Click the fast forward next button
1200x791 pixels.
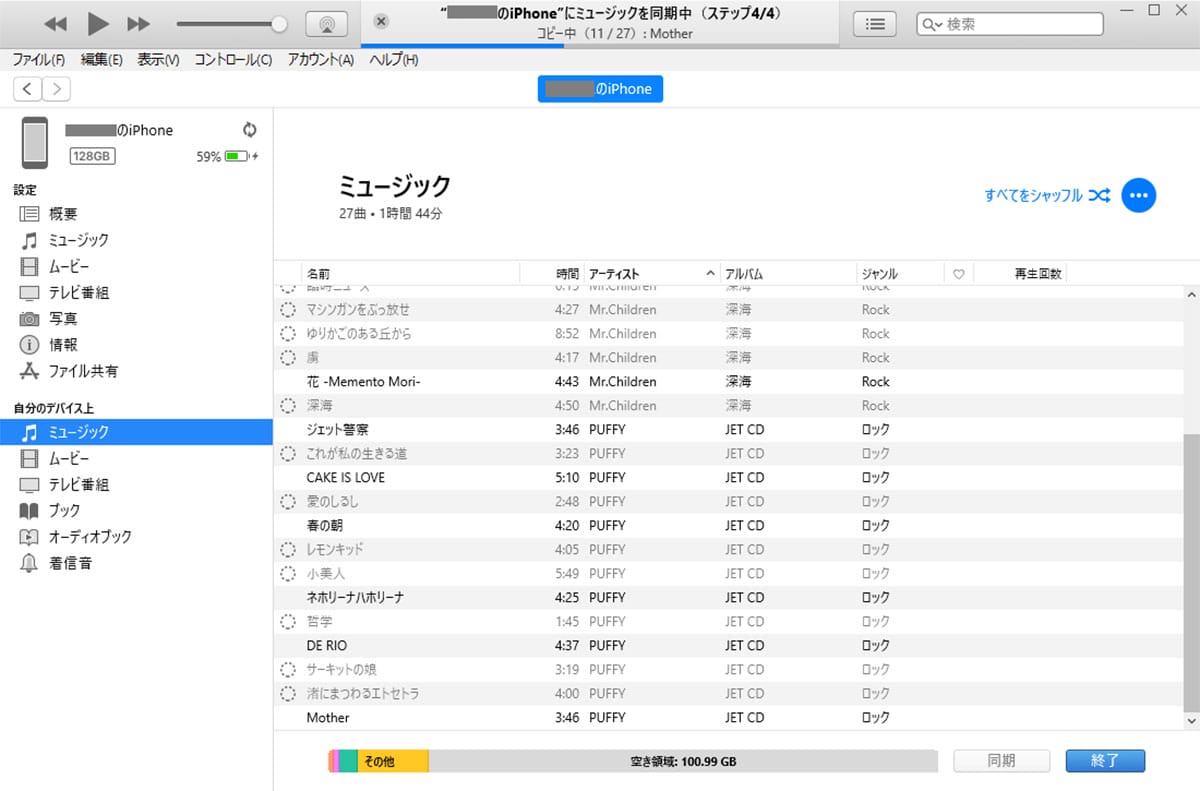139,24
